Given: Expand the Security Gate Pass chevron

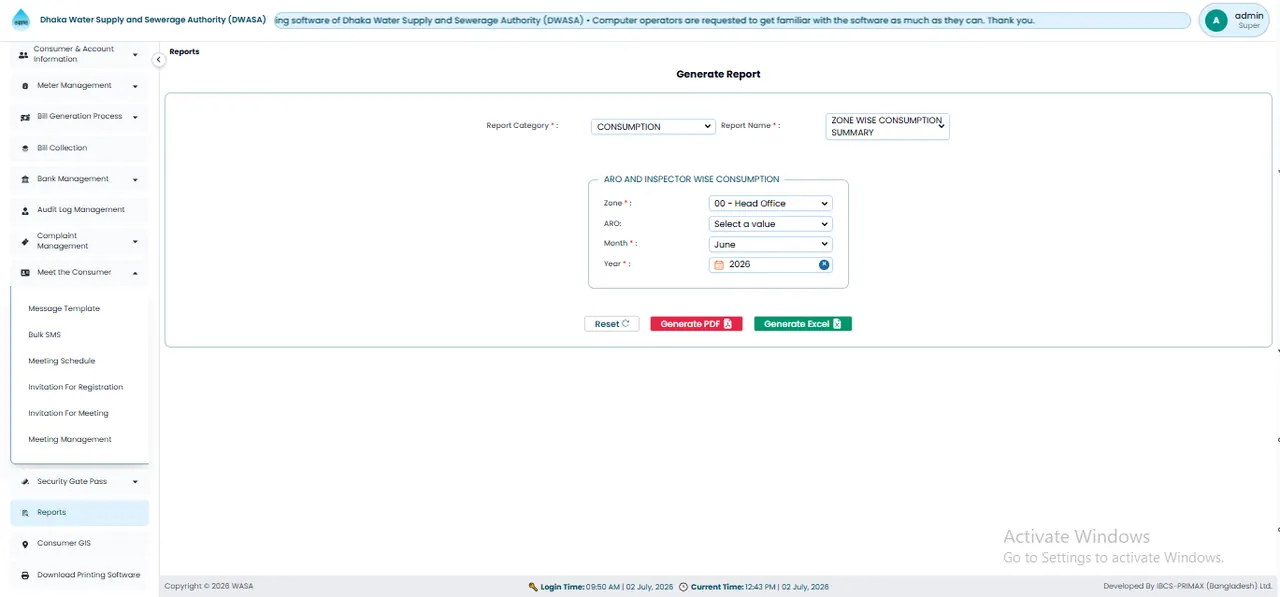Looking at the screenshot, I should tap(135, 482).
